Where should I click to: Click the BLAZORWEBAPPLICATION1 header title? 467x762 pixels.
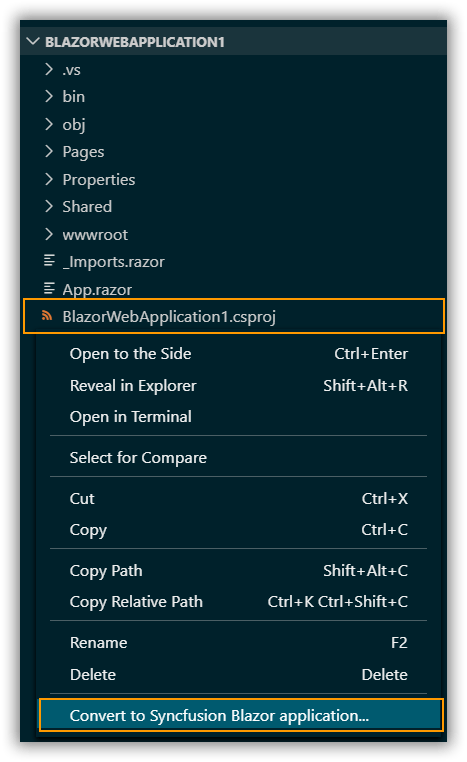(x=135, y=42)
